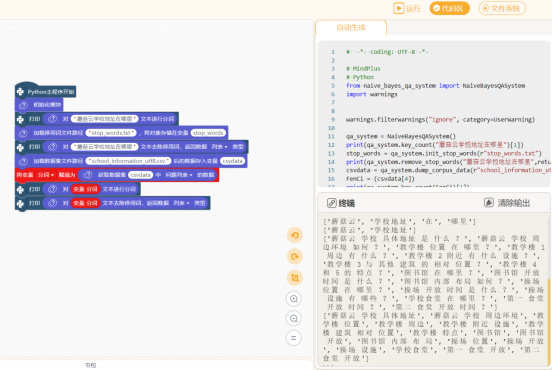Click the "import warnings" code line

(x=371, y=94)
